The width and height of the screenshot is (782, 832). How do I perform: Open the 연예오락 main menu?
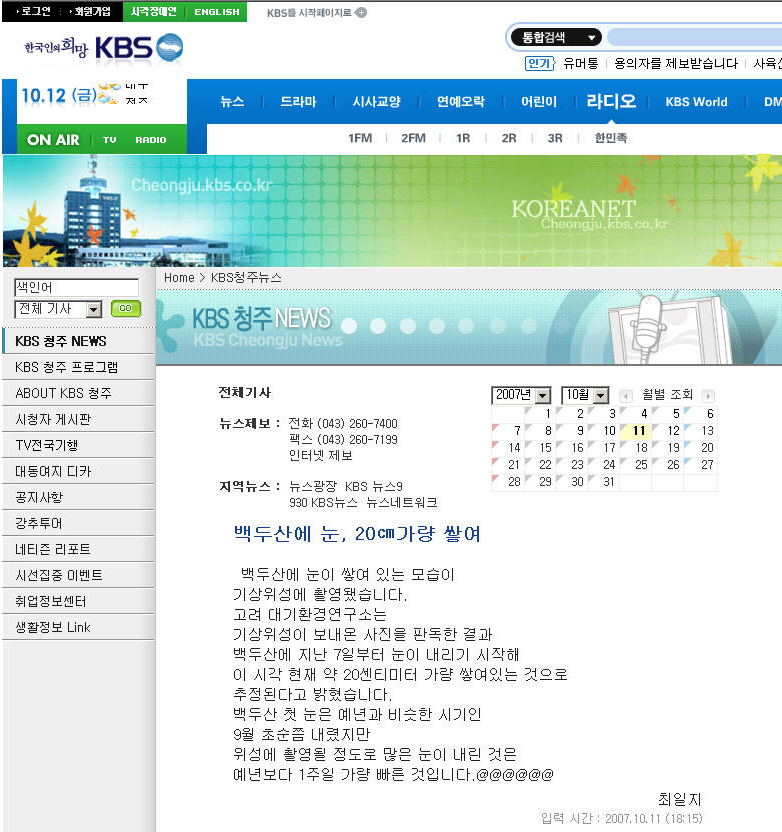coord(460,101)
